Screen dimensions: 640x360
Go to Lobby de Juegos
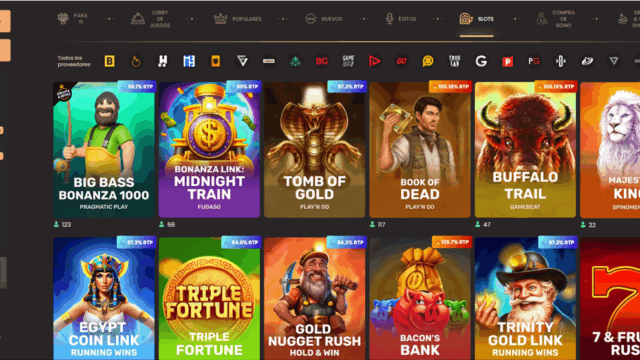(x=151, y=19)
